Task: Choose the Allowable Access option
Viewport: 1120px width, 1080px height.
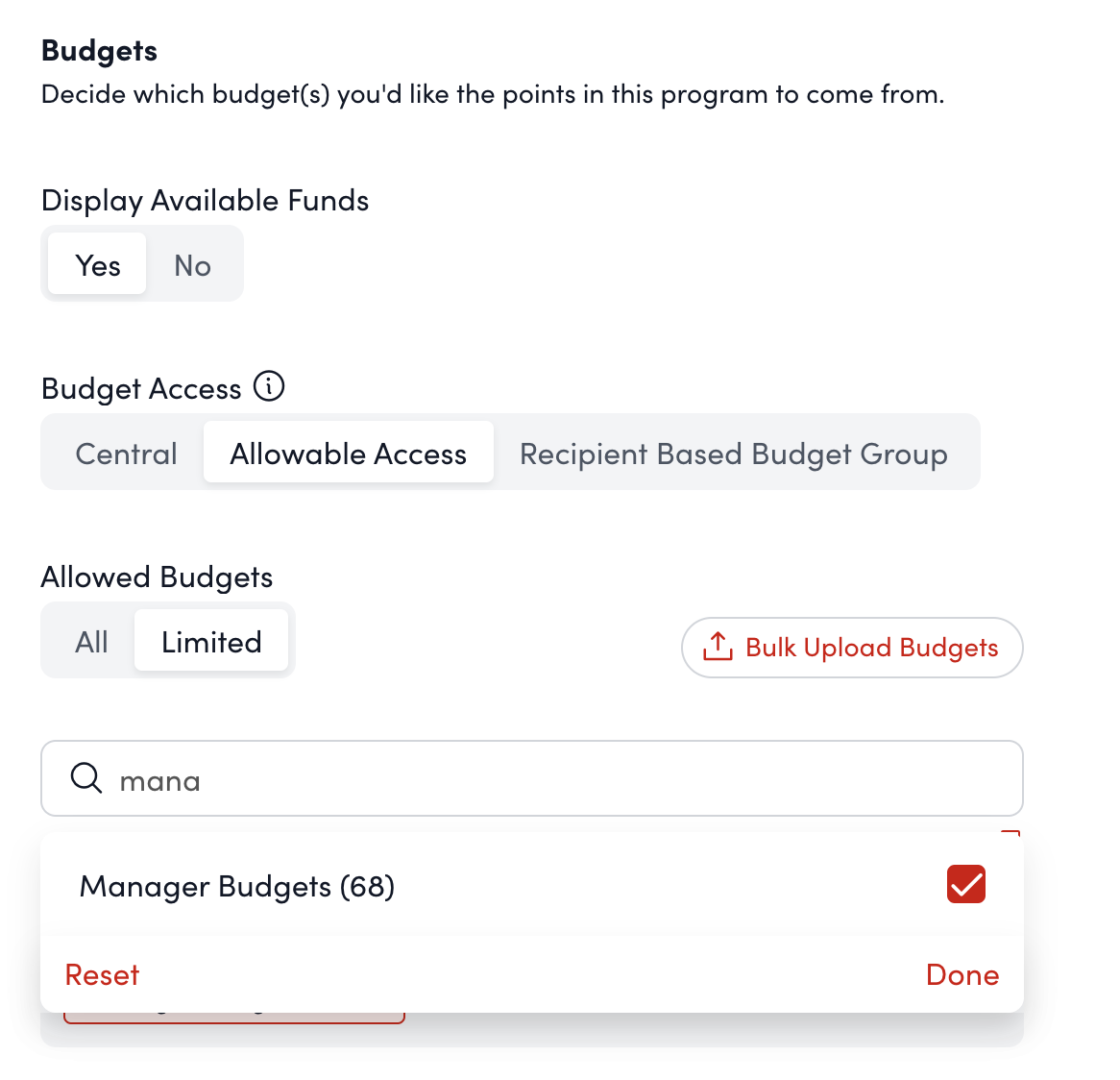Action: point(348,454)
